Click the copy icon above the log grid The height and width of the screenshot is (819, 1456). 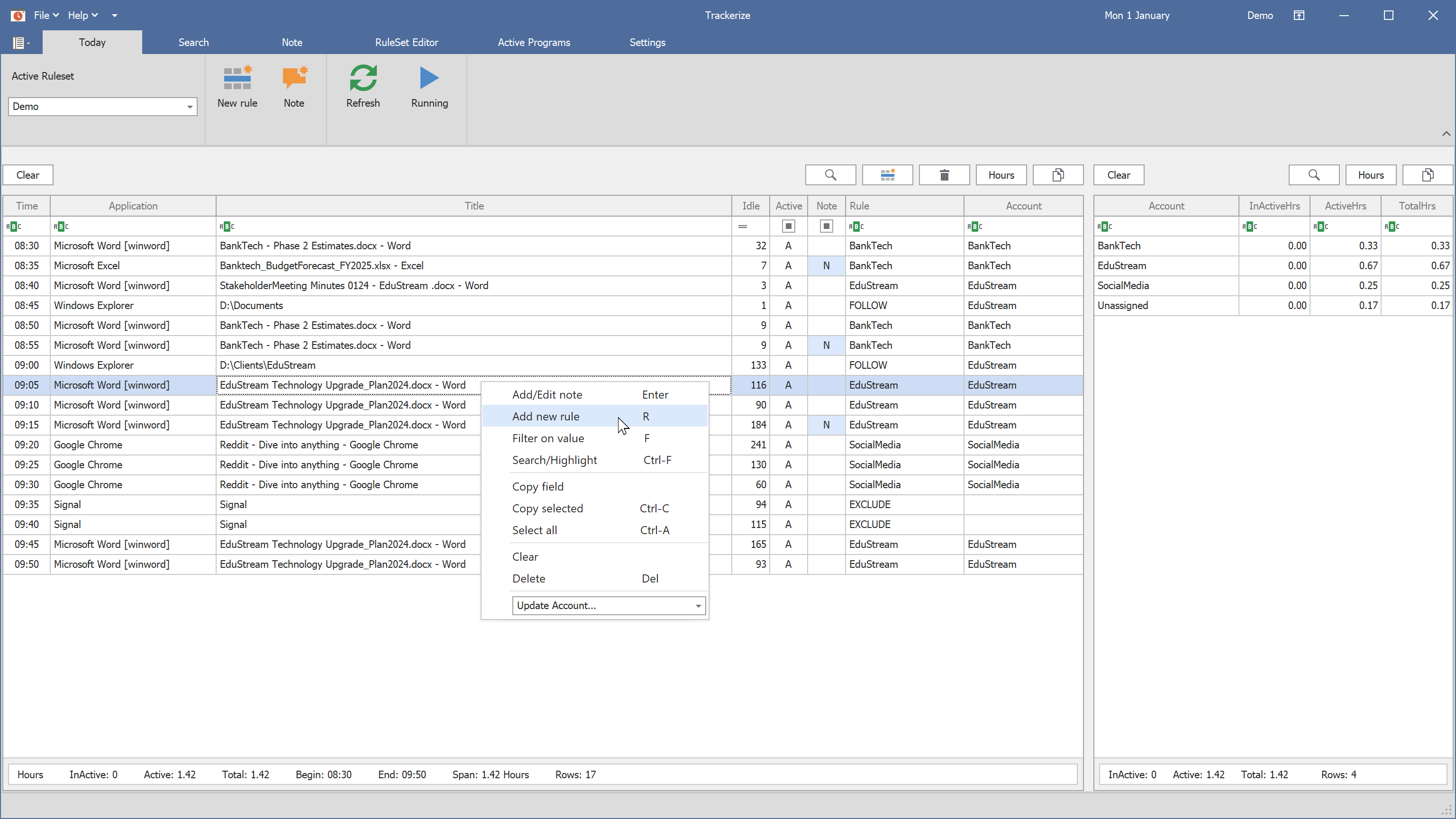click(1058, 175)
